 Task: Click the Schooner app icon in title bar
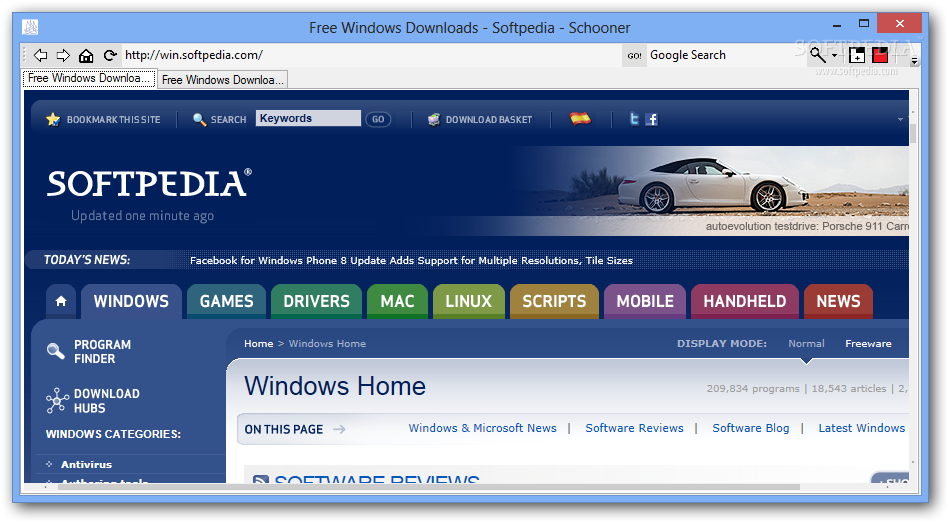point(30,27)
